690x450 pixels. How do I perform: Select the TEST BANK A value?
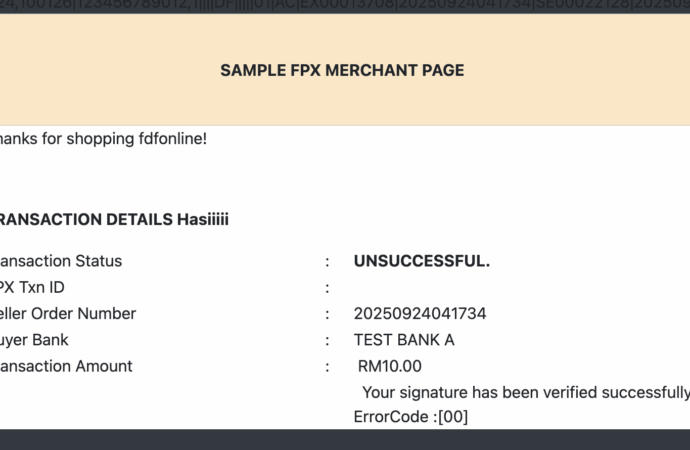404,339
